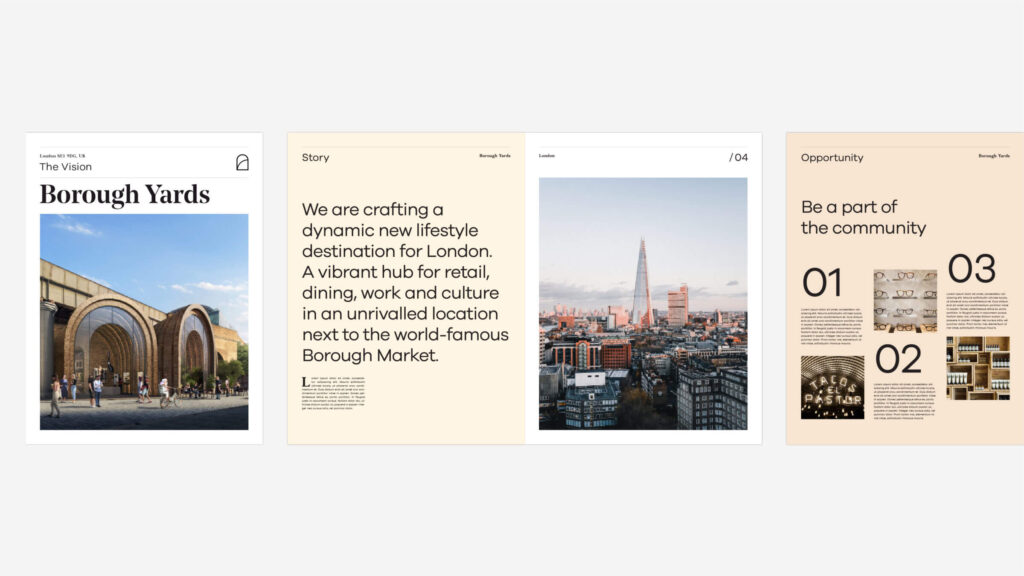Click the 'Opportunity' section label
The width and height of the screenshot is (1024, 576).
831,158
